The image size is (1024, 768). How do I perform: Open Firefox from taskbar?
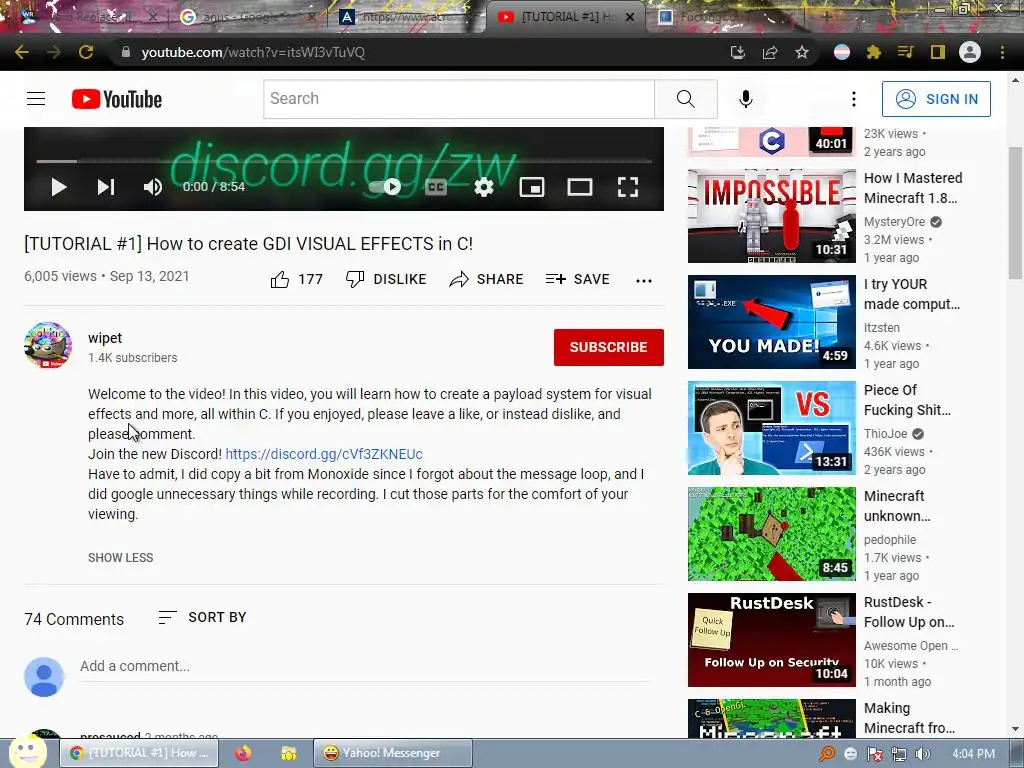243,753
